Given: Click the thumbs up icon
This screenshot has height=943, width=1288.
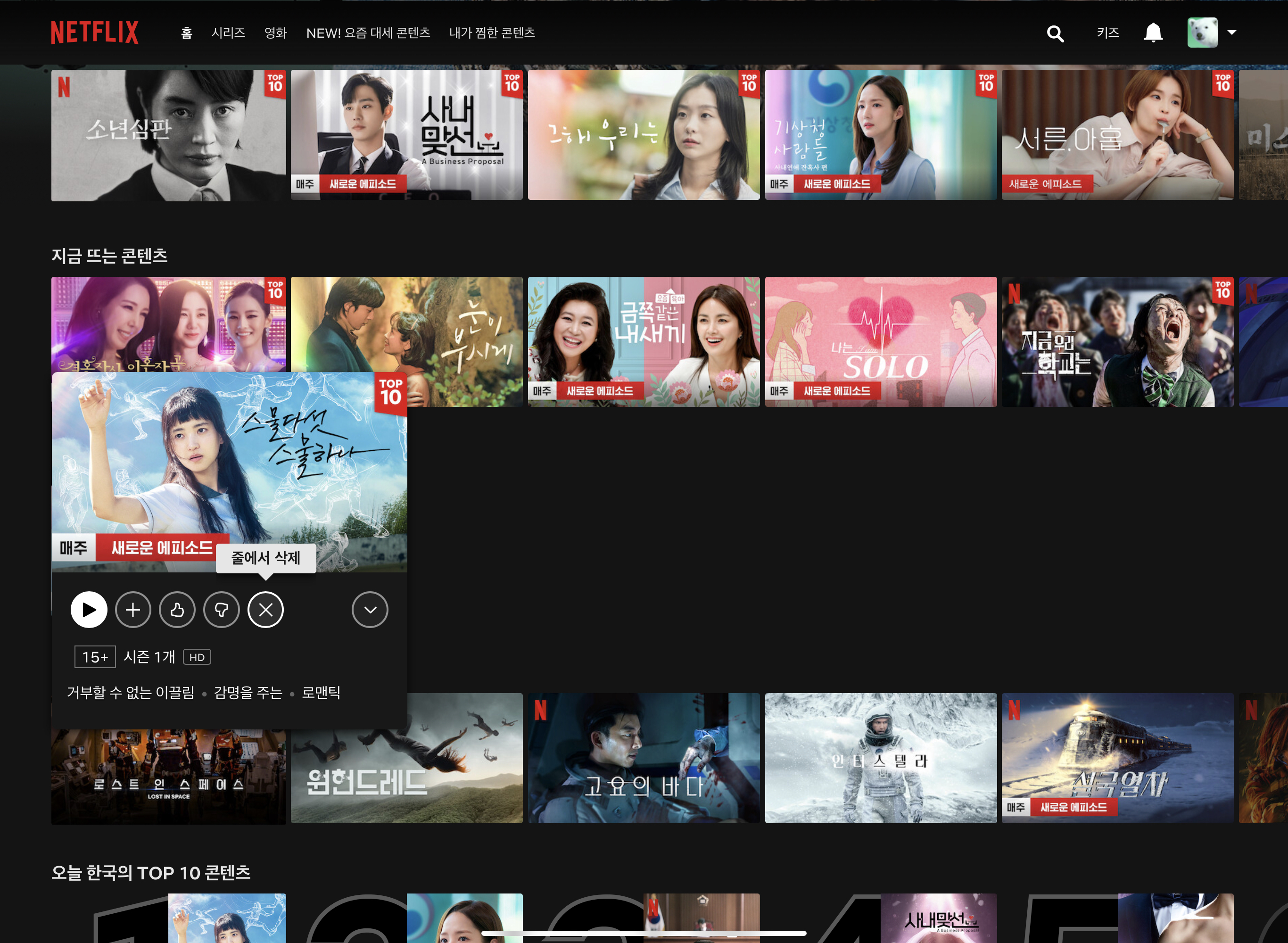Looking at the screenshot, I should (177, 610).
